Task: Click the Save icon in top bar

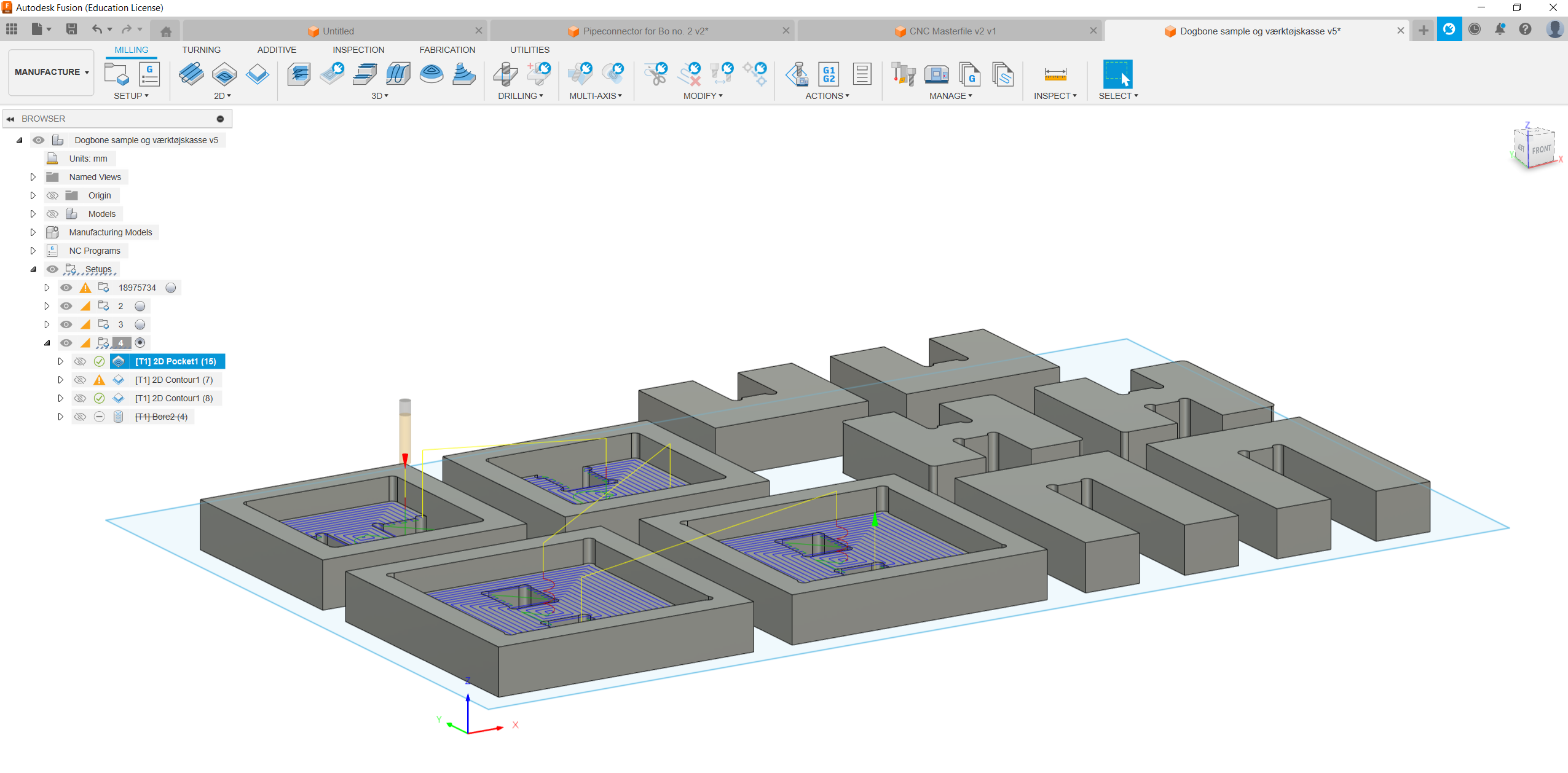Action: pyautogui.click(x=71, y=29)
